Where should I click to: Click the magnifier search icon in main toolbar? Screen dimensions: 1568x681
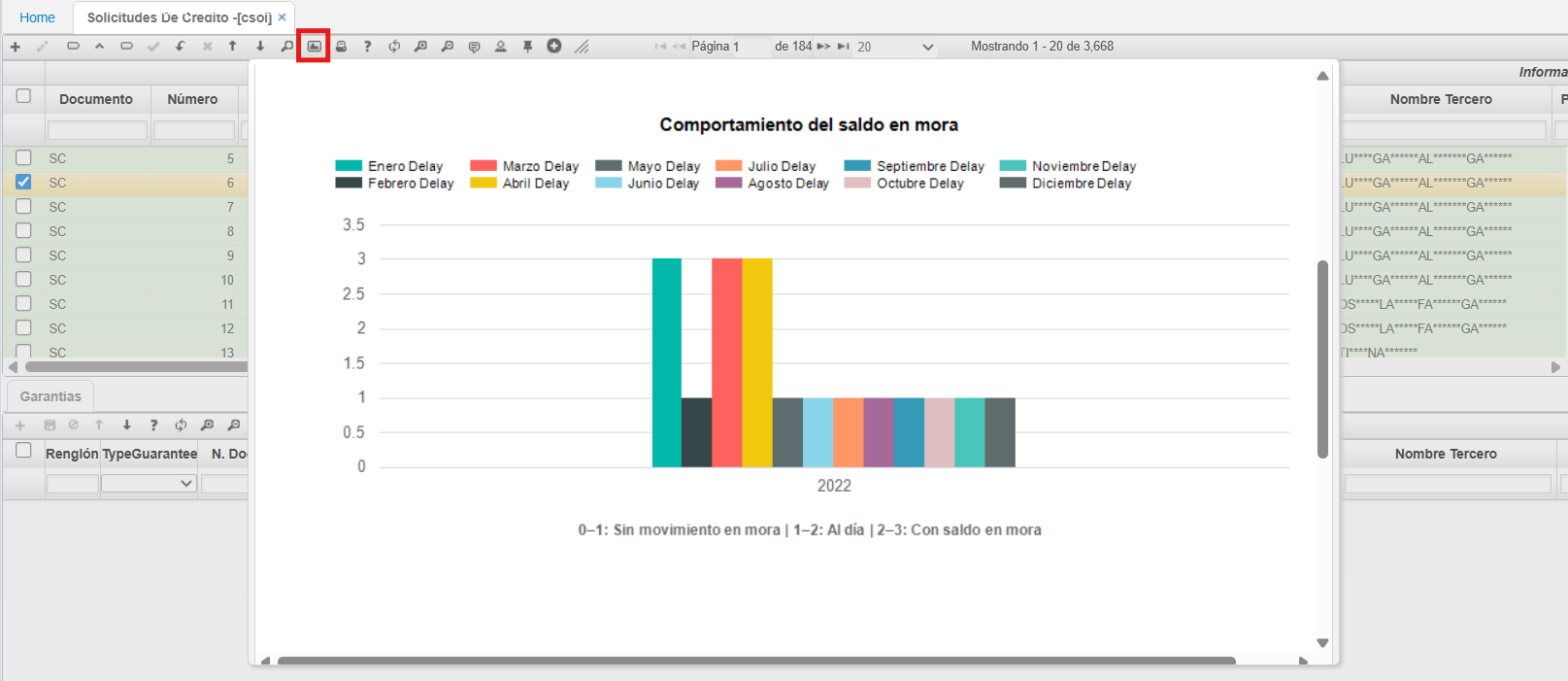point(286,47)
